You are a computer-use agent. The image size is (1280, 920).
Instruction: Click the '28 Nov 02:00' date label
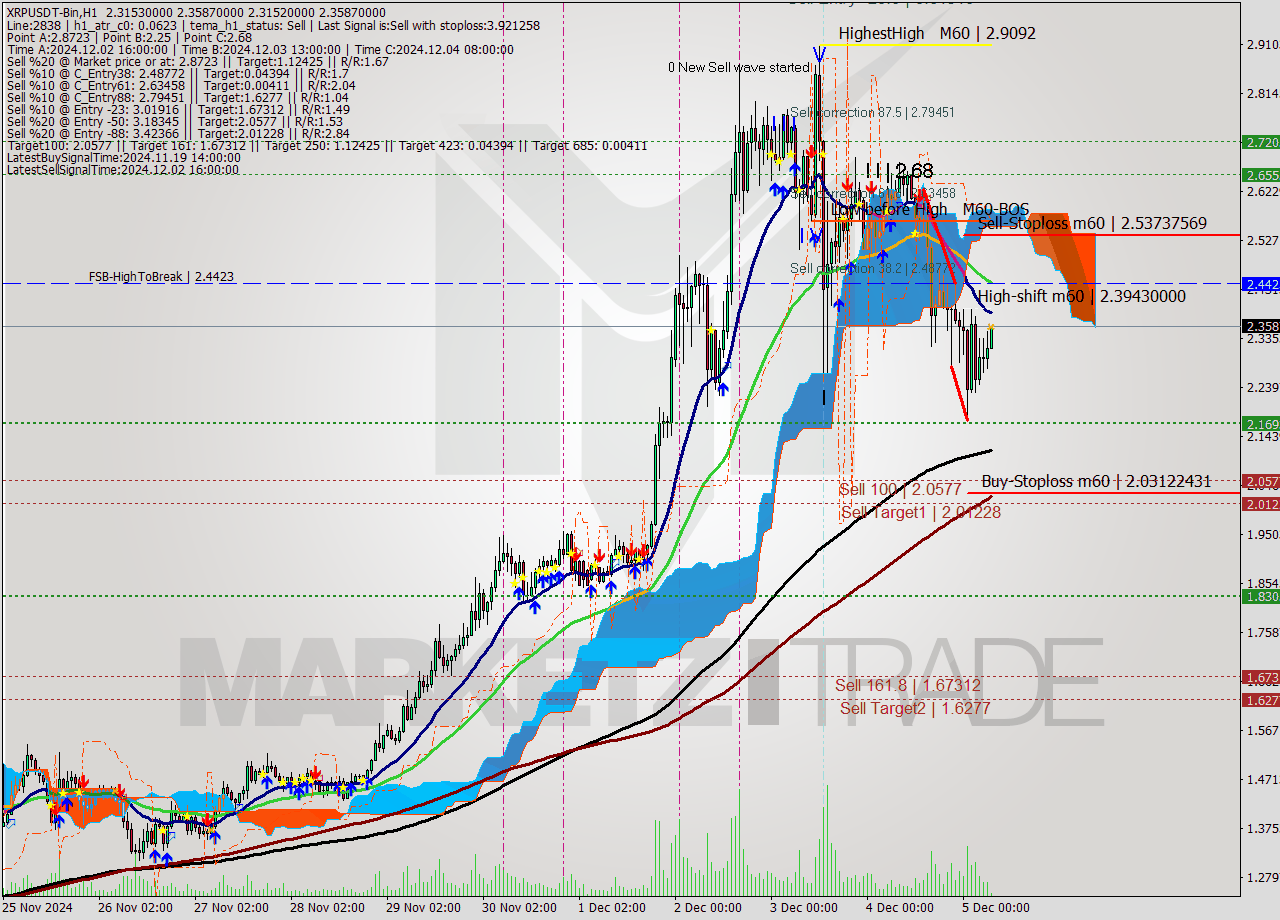[x=327, y=908]
